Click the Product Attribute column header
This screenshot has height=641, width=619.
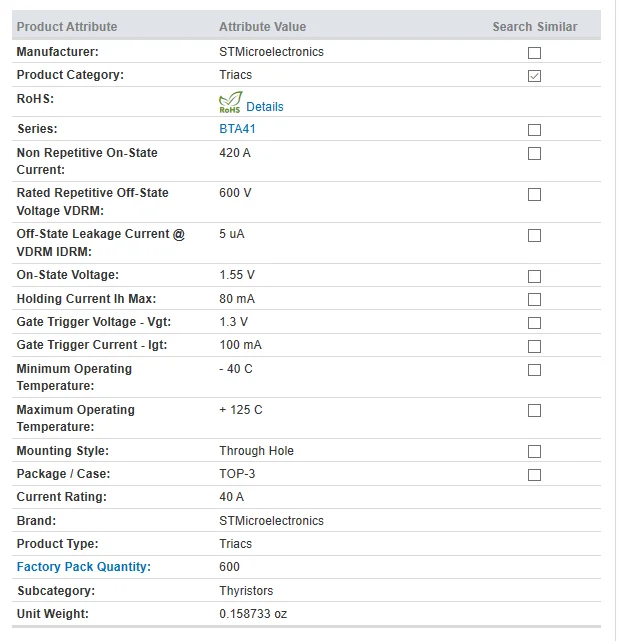(67, 27)
